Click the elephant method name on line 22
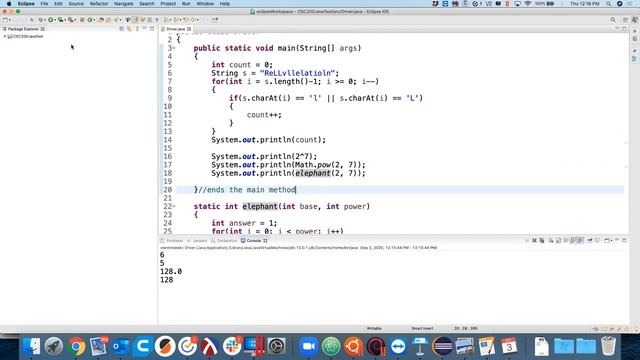Image resolution: width=640 pixels, height=360 pixels. click(x=260, y=207)
